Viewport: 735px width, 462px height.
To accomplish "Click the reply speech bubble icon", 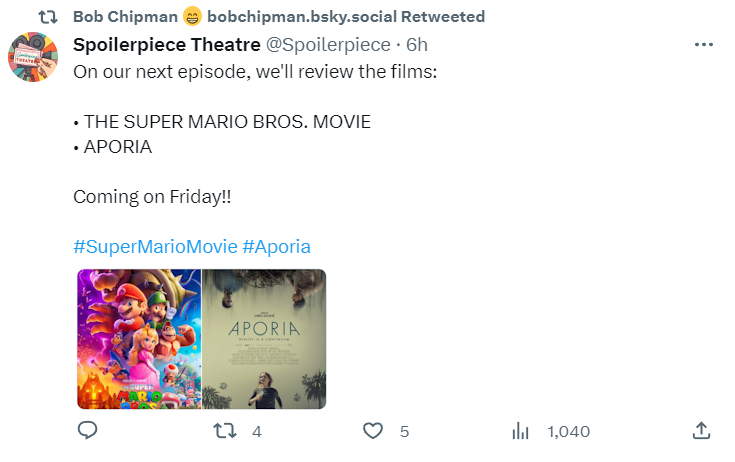I will [87, 430].
